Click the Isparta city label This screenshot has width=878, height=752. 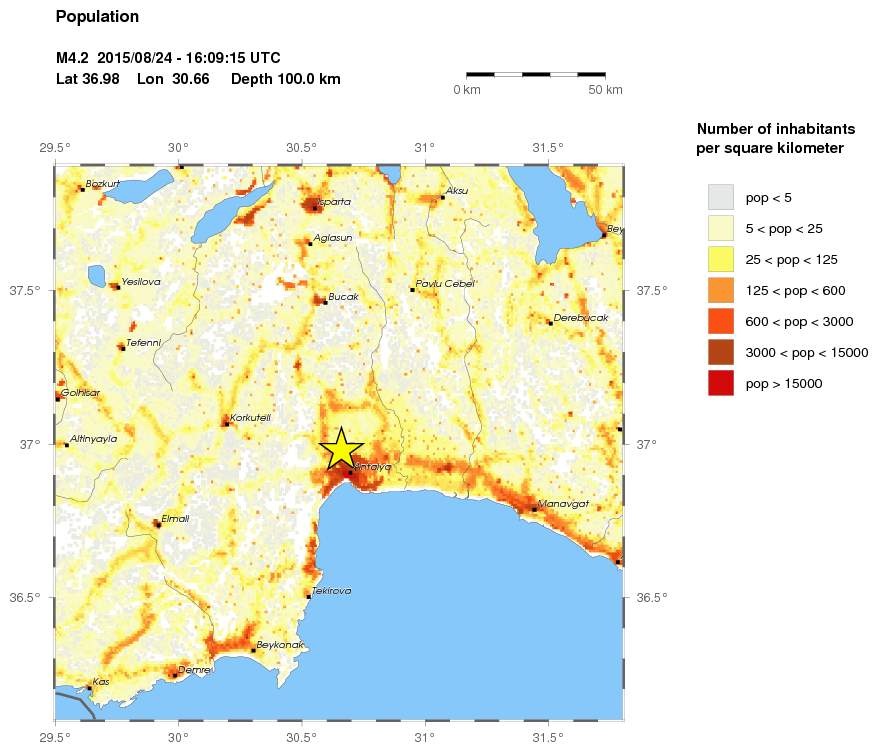[334, 202]
